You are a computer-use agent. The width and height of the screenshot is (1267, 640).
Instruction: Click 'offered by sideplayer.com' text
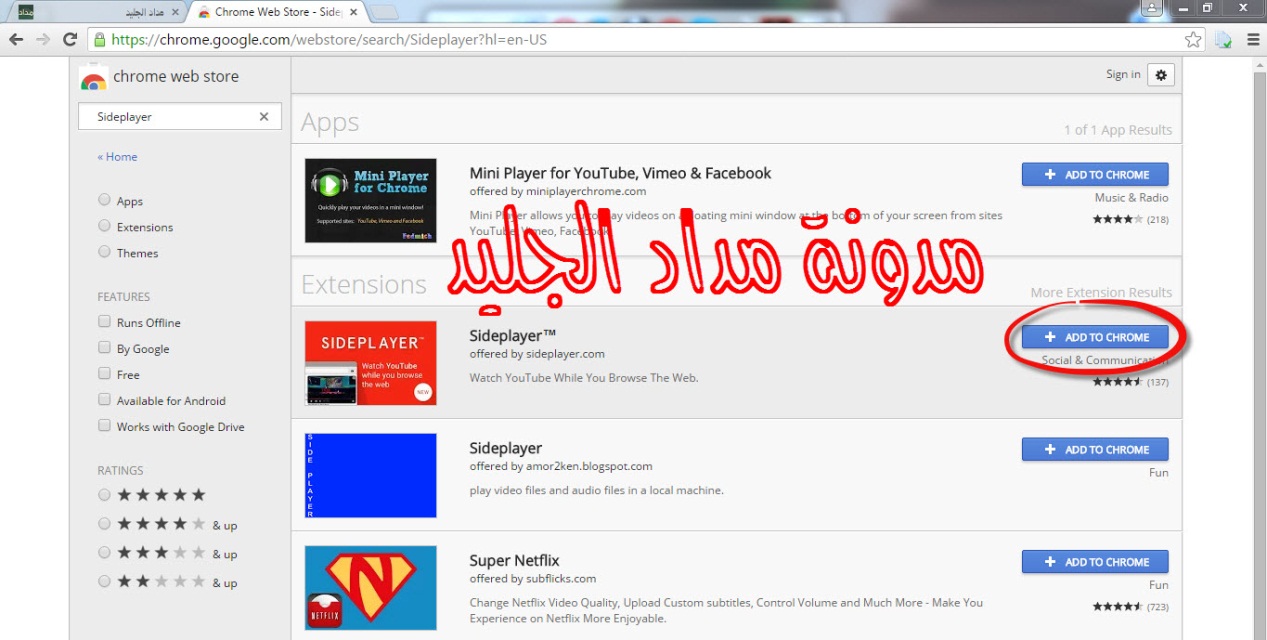(x=537, y=354)
